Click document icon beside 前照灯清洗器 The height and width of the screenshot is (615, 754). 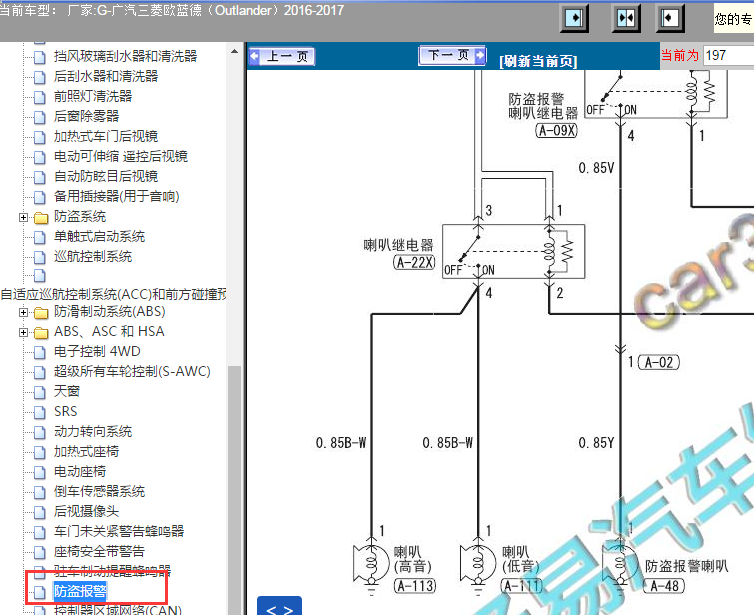[x=40, y=97]
